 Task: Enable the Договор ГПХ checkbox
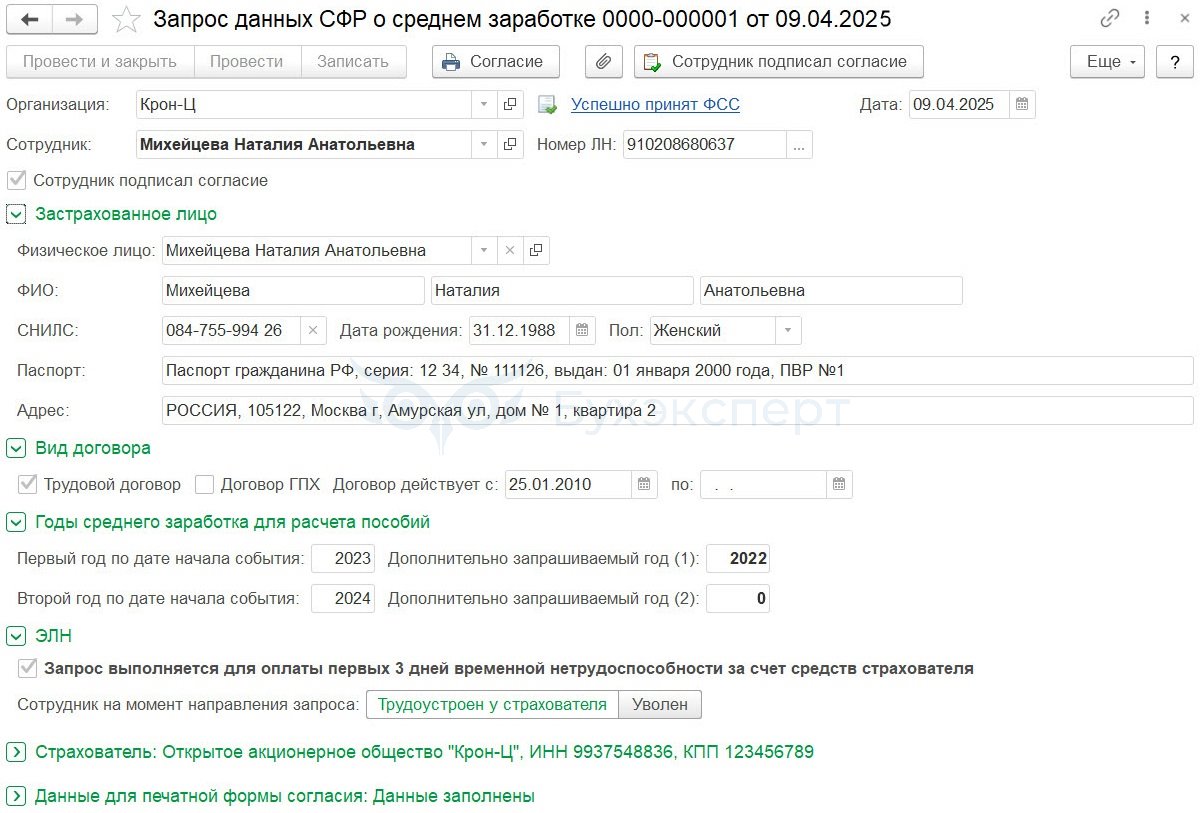[205, 485]
